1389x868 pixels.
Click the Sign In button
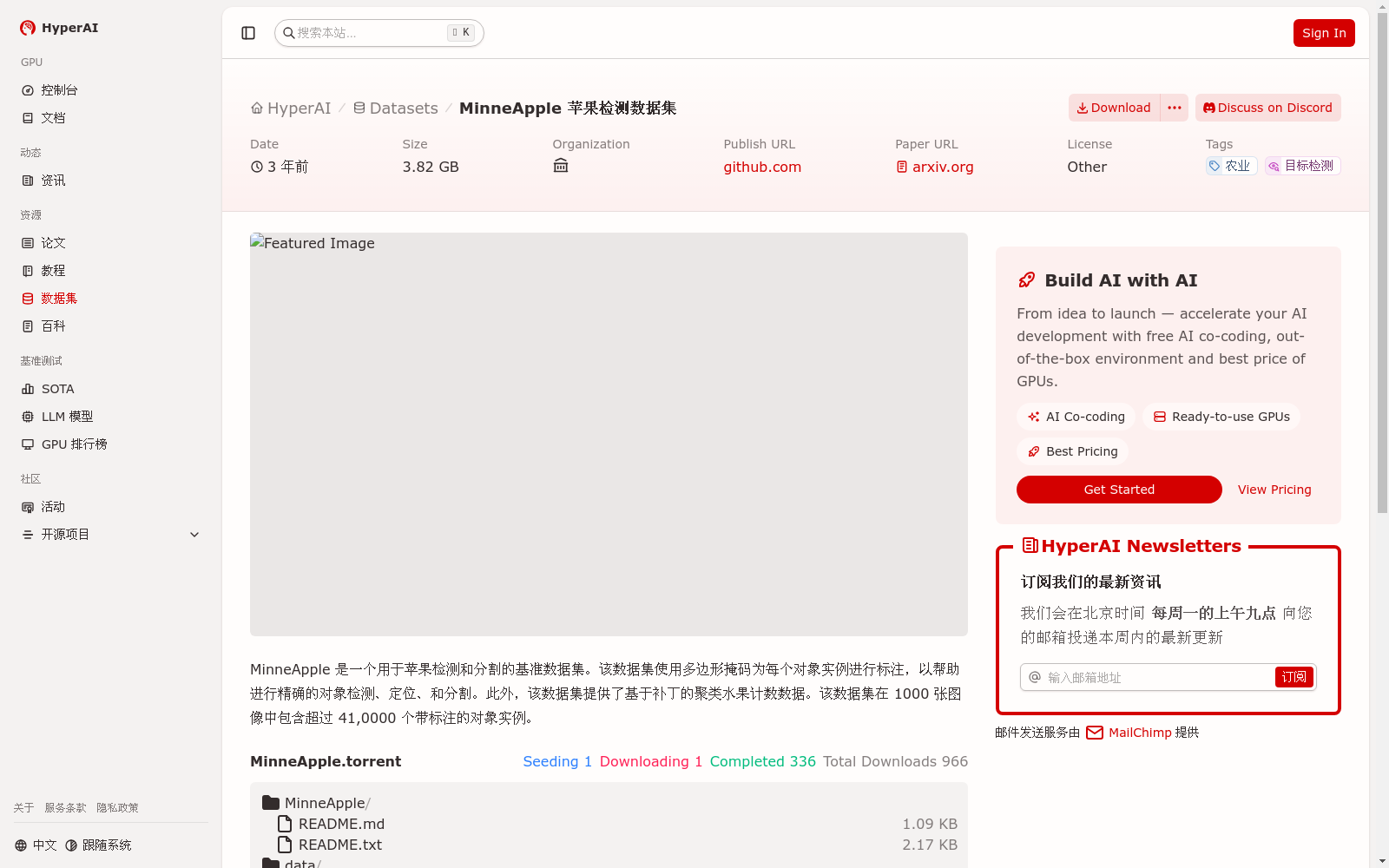[x=1324, y=33]
